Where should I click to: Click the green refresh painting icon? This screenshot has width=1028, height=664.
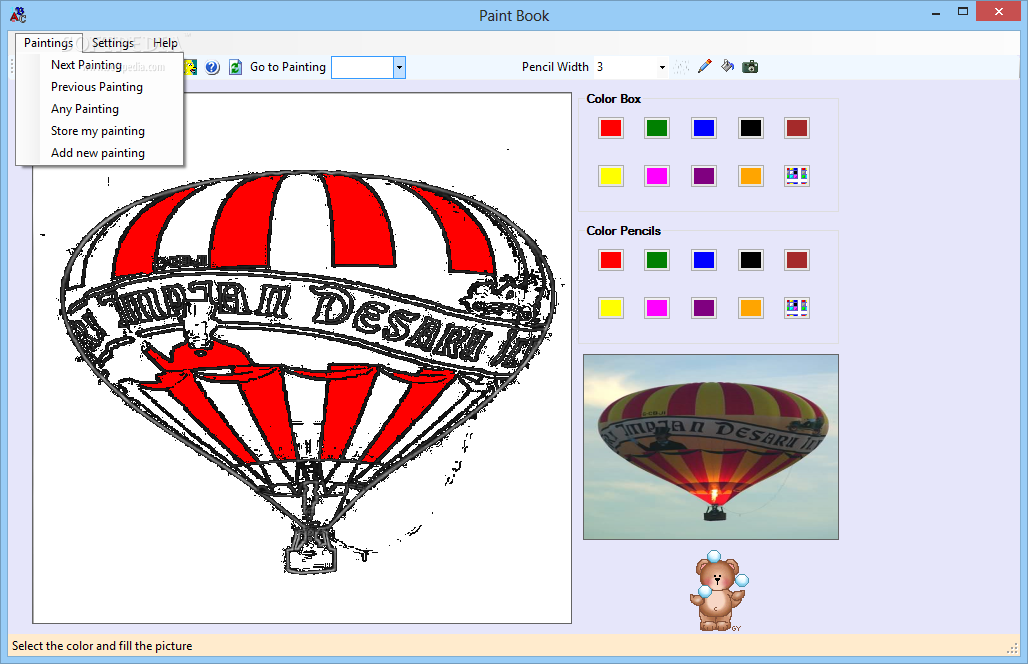(x=235, y=67)
